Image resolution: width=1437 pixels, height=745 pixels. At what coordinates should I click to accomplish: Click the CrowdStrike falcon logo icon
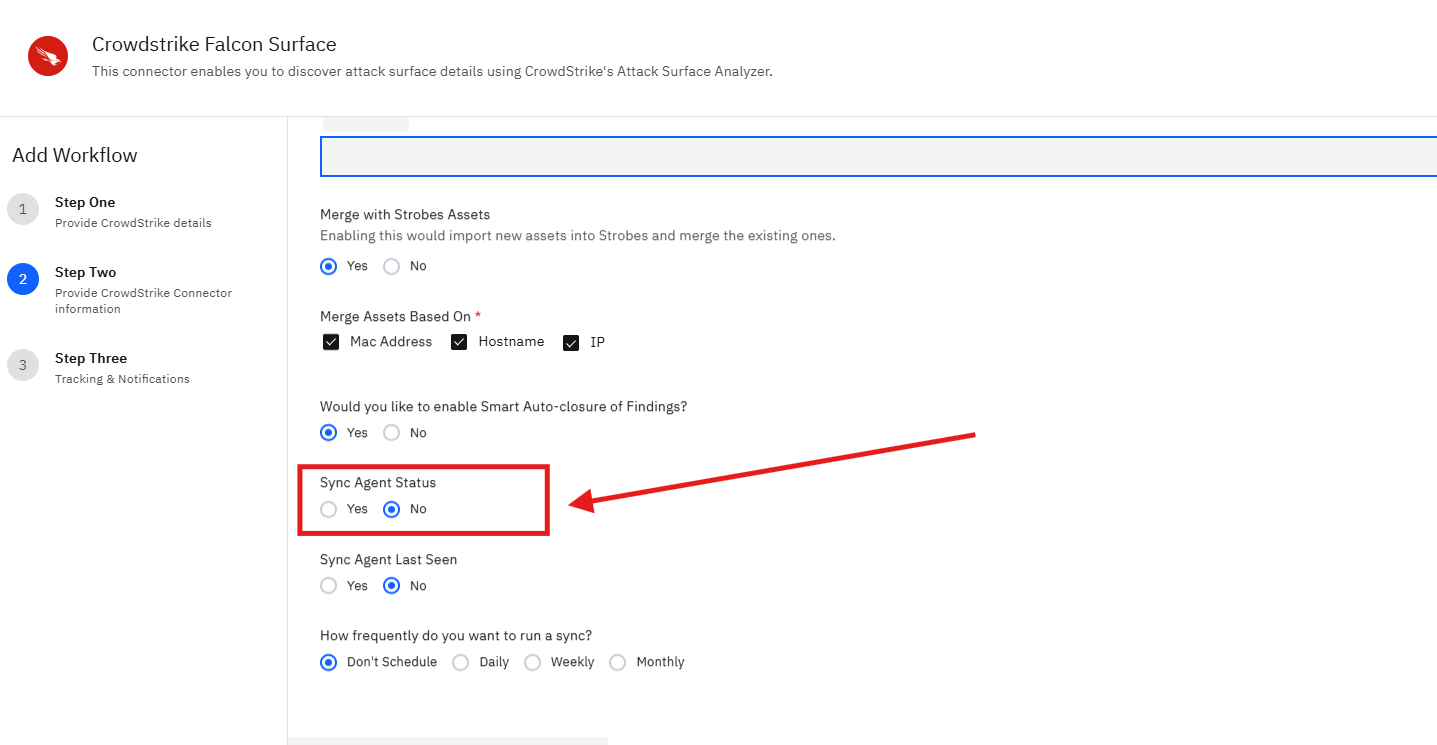tap(48, 56)
